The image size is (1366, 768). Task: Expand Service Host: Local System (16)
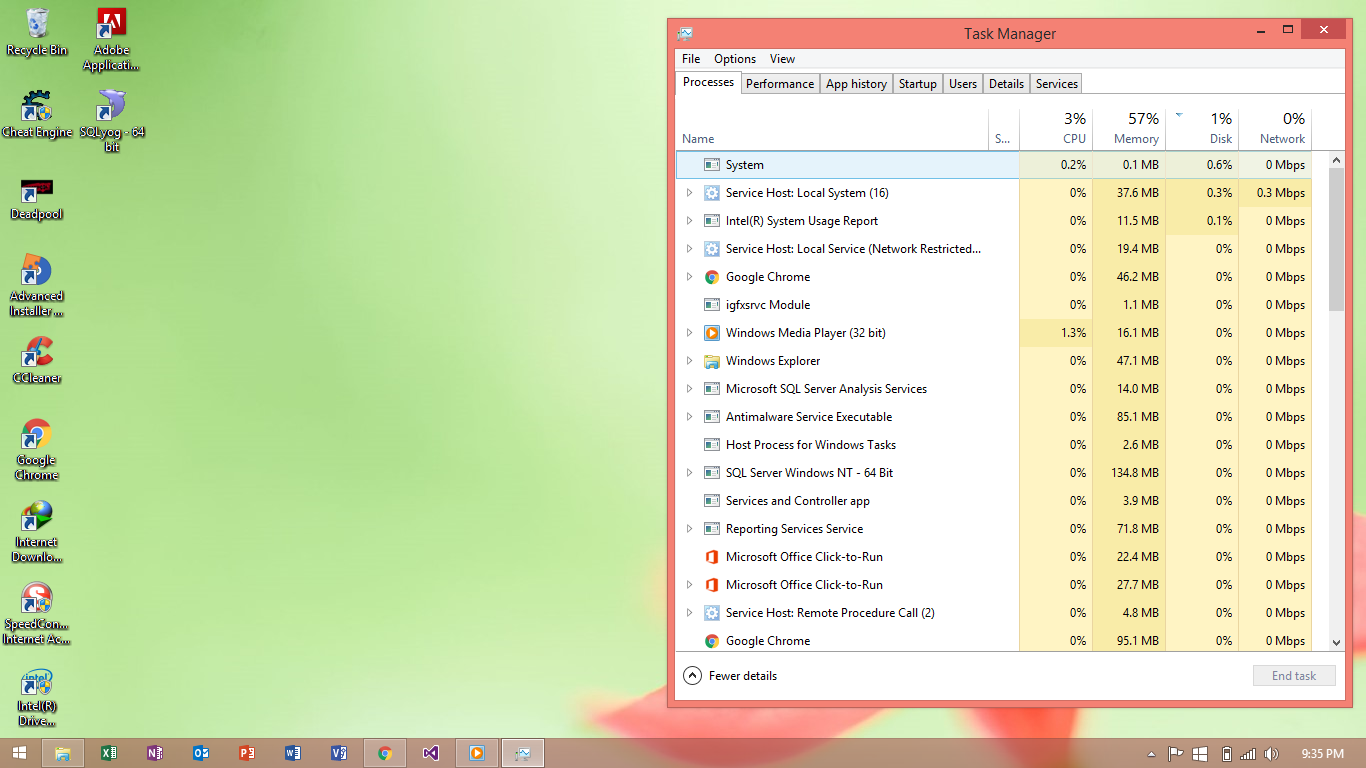690,193
